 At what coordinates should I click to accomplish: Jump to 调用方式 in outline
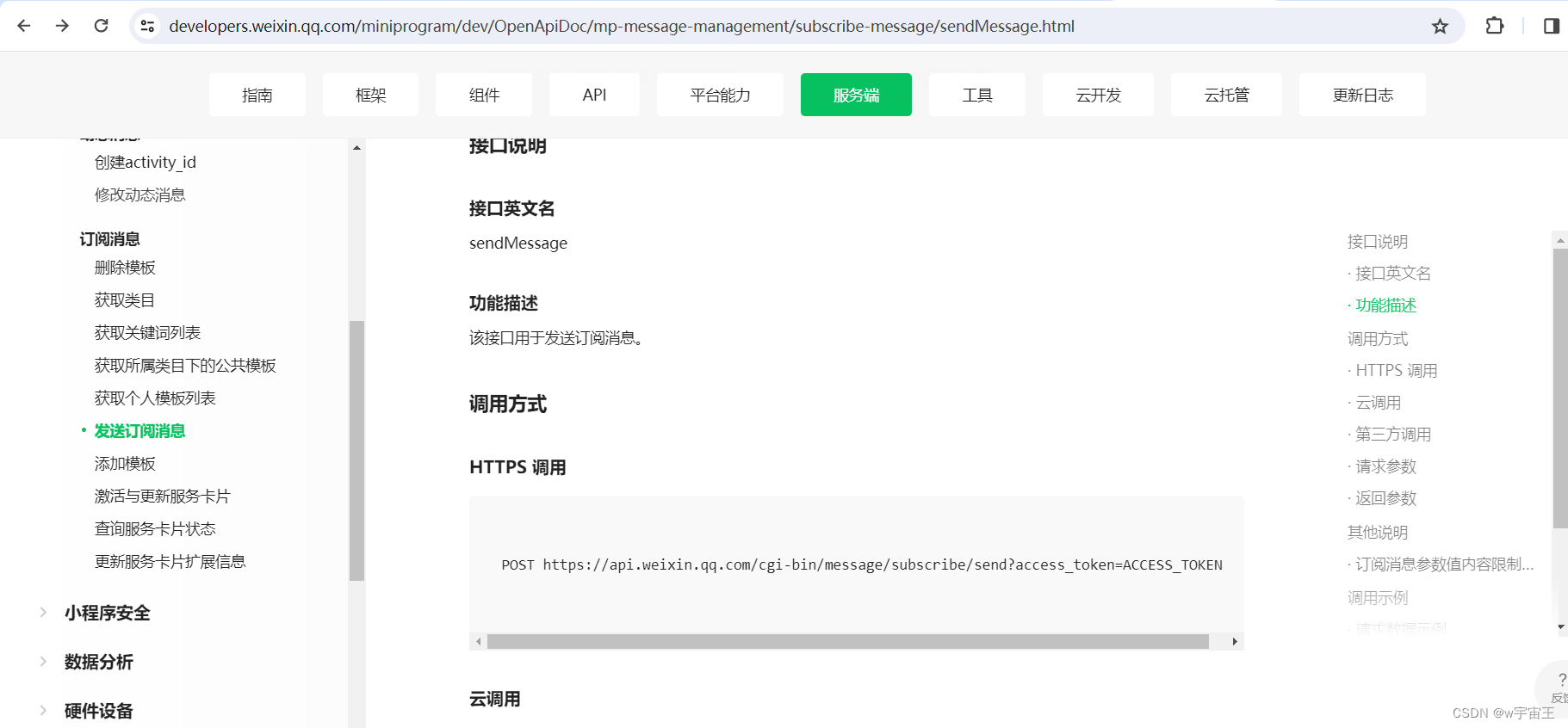point(1378,339)
